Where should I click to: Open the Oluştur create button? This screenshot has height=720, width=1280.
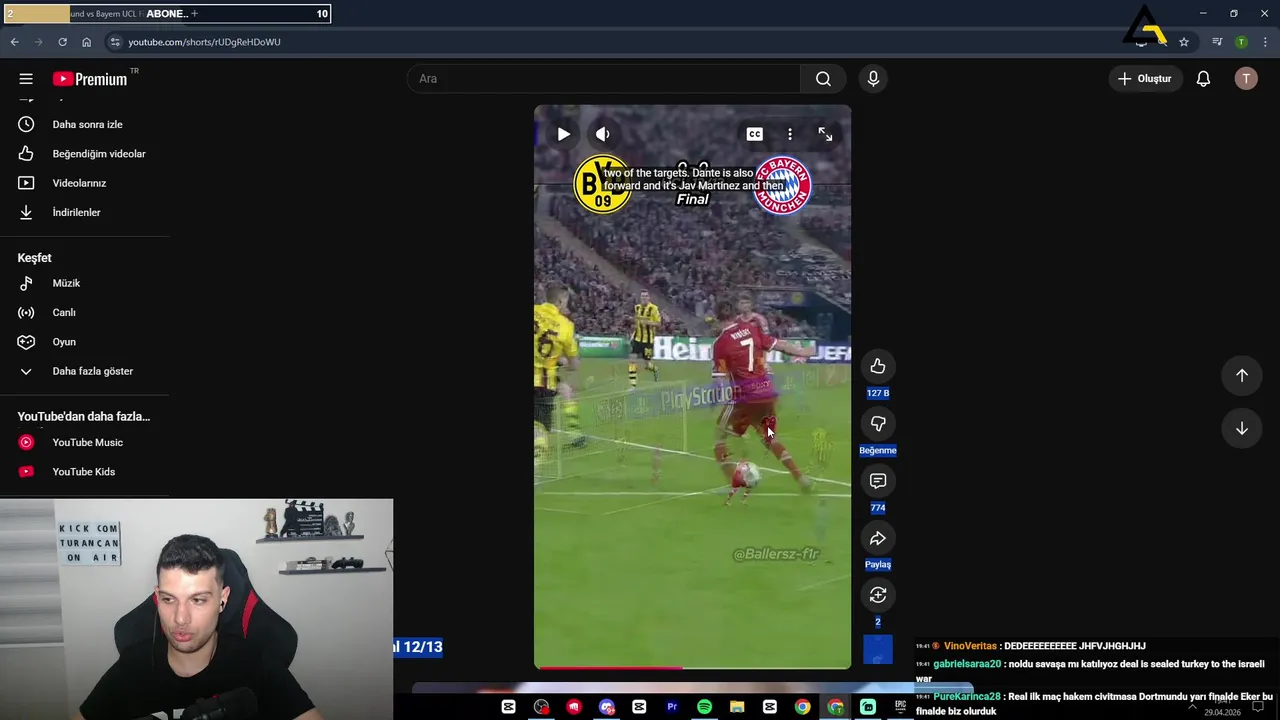(1145, 79)
